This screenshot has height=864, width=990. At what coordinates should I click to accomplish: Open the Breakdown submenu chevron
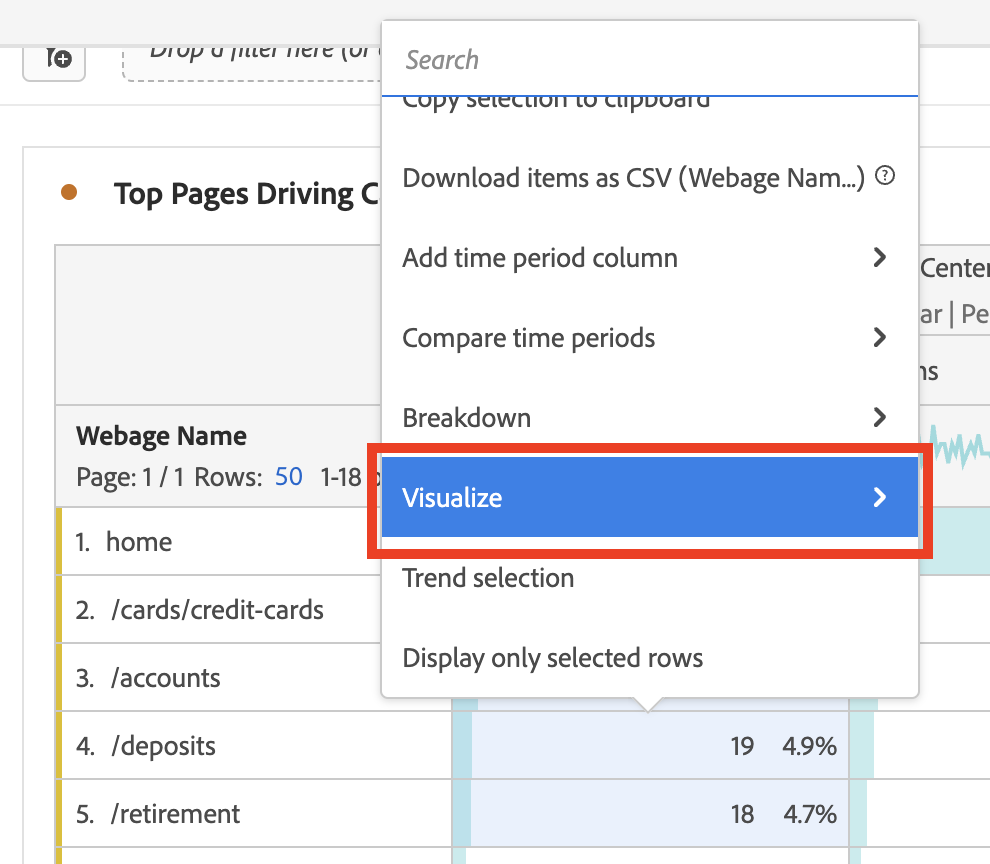pyautogui.click(x=880, y=417)
